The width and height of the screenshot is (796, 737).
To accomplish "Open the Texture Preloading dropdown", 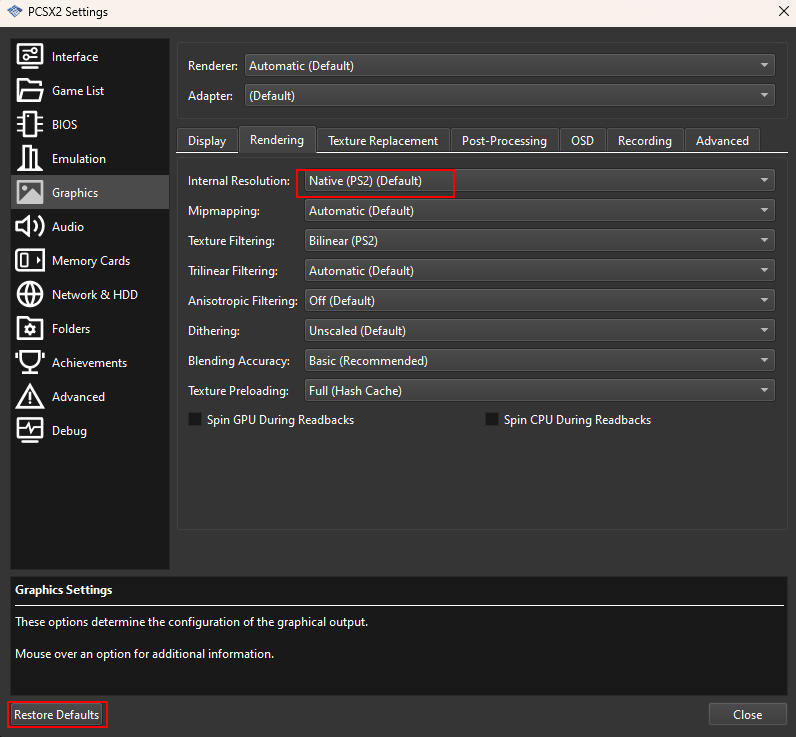I will [539, 390].
